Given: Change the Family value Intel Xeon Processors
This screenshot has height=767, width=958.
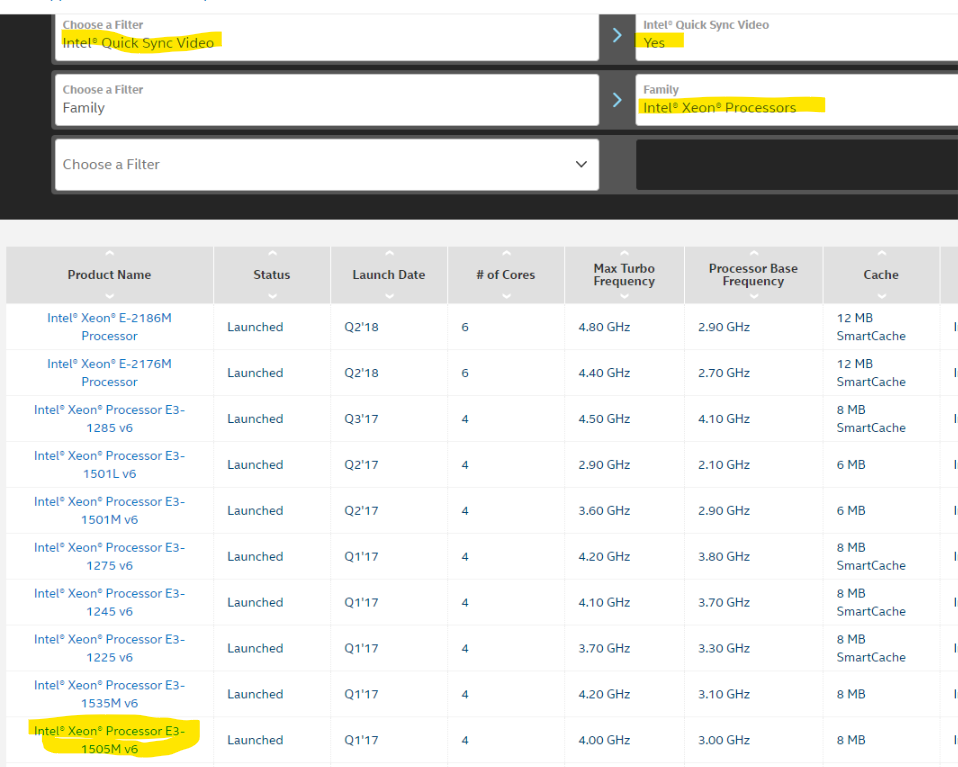Looking at the screenshot, I should pyautogui.click(x=797, y=100).
